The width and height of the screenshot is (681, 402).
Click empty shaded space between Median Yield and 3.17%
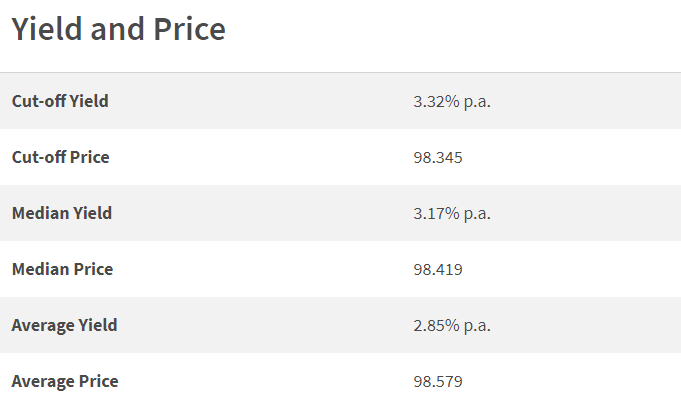(260, 213)
